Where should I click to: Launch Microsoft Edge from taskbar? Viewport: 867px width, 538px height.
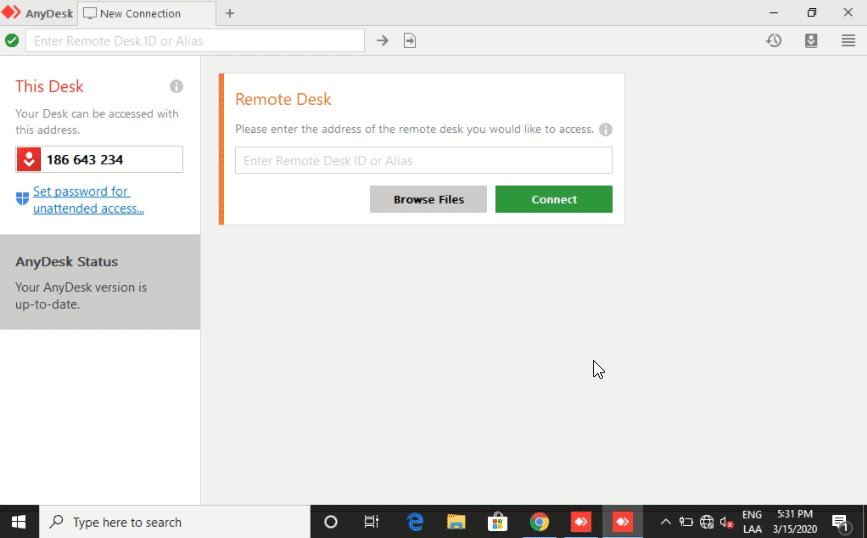pyautogui.click(x=415, y=521)
